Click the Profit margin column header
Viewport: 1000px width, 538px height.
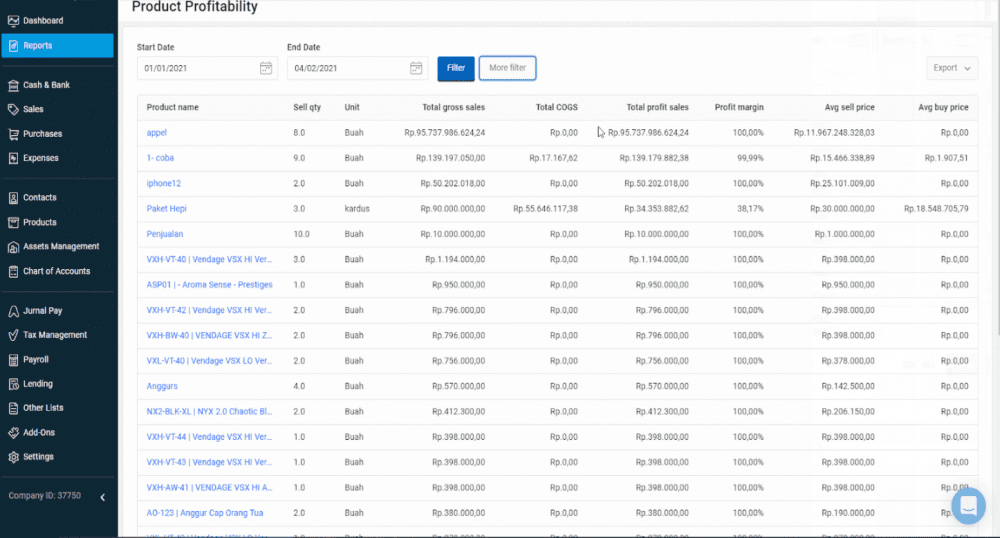739,108
